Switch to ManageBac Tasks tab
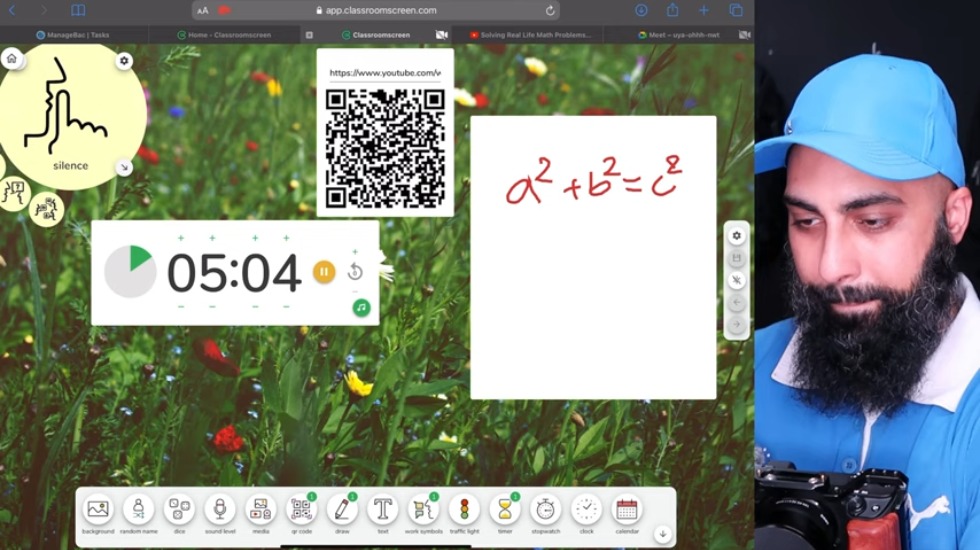 73,35
